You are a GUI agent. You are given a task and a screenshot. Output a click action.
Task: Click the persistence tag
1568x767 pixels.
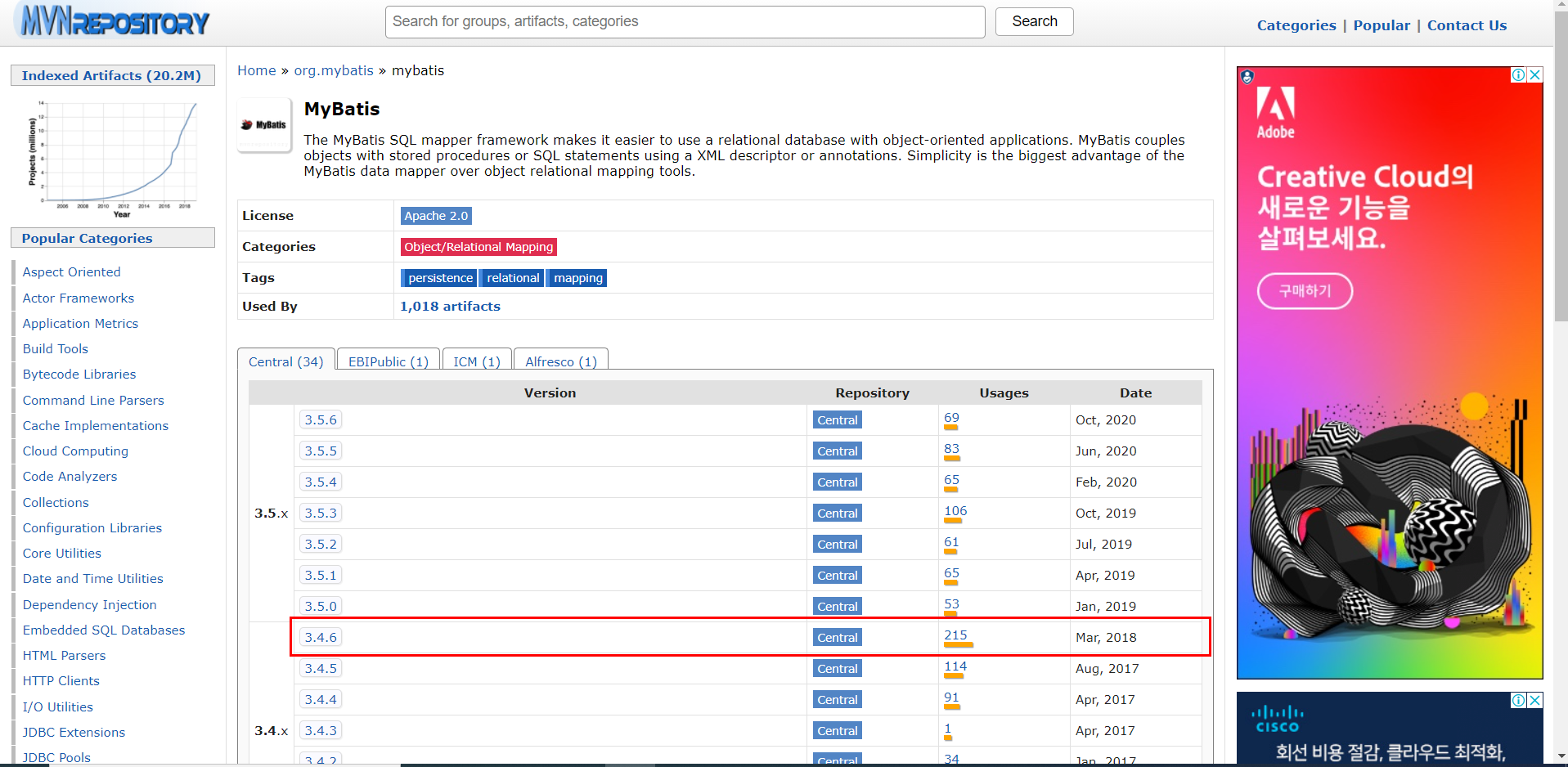[440, 278]
